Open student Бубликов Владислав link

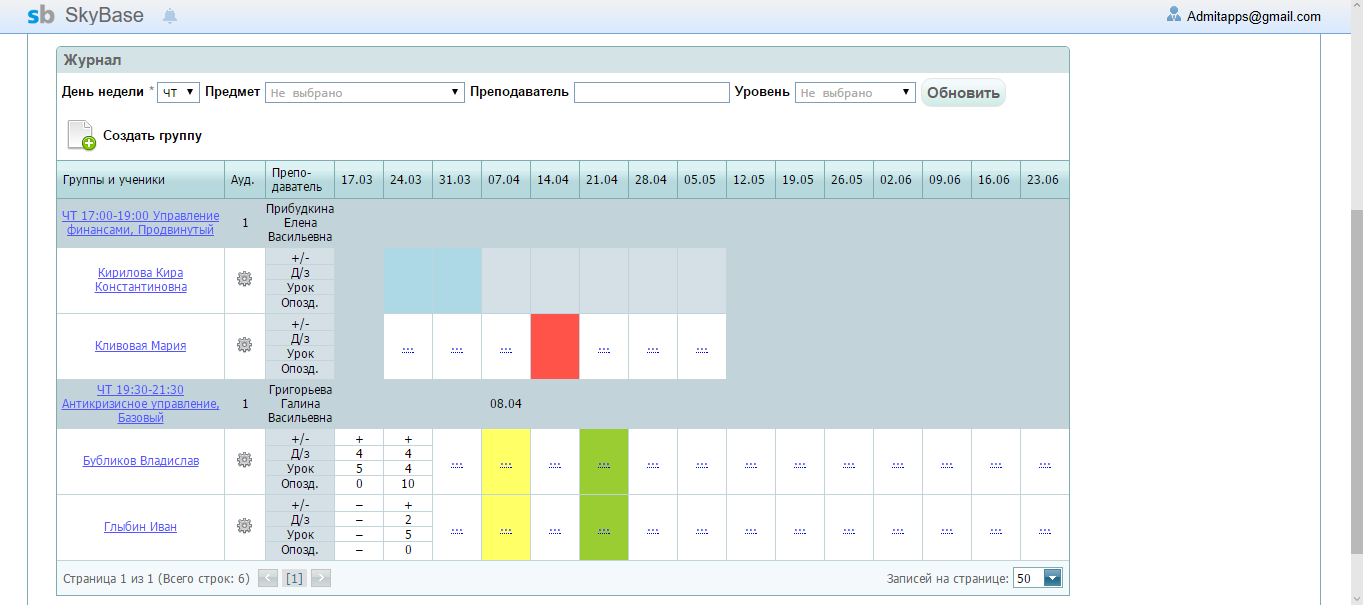(140, 461)
